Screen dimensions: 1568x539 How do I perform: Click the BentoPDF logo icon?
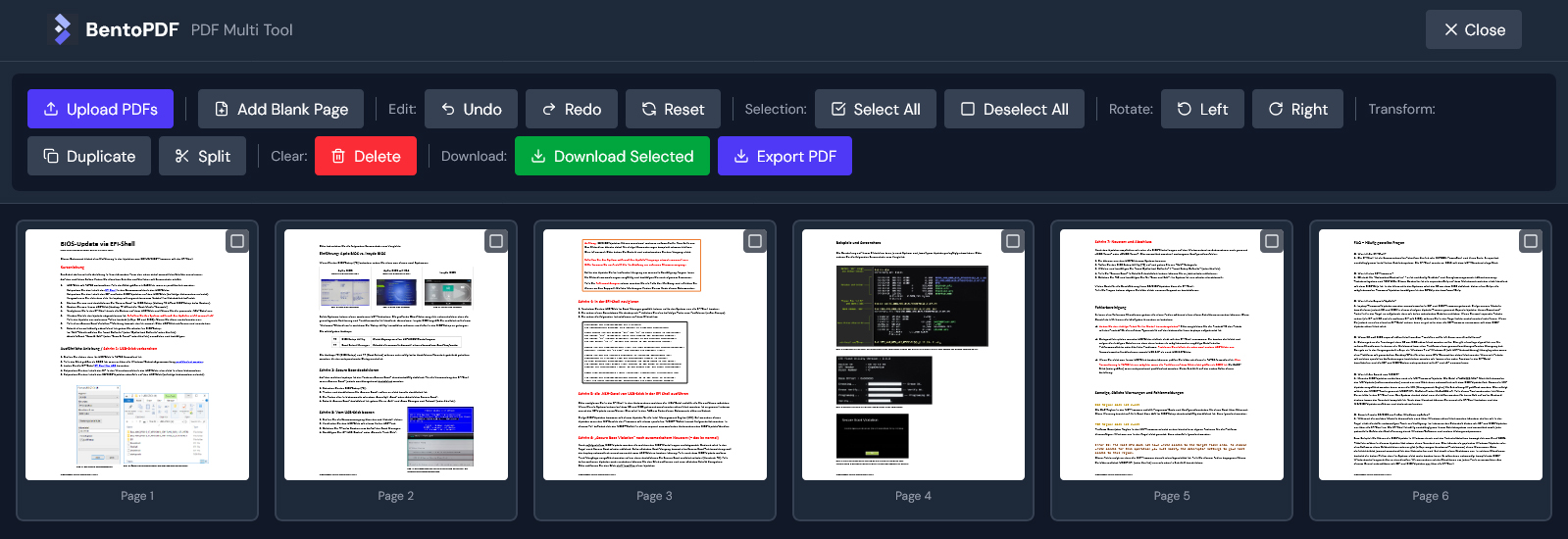click(62, 29)
